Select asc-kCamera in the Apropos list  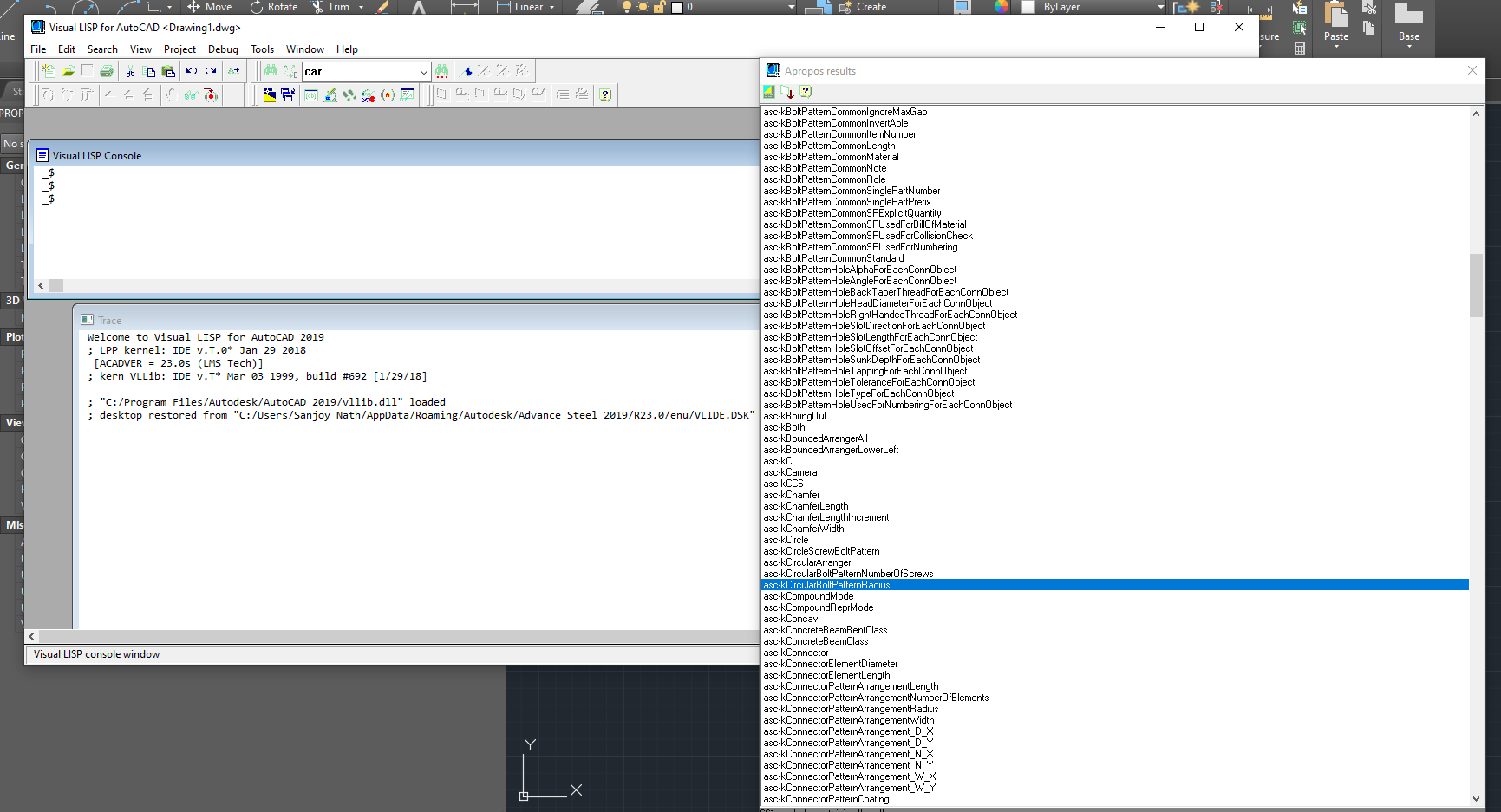[x=790, y=471]
